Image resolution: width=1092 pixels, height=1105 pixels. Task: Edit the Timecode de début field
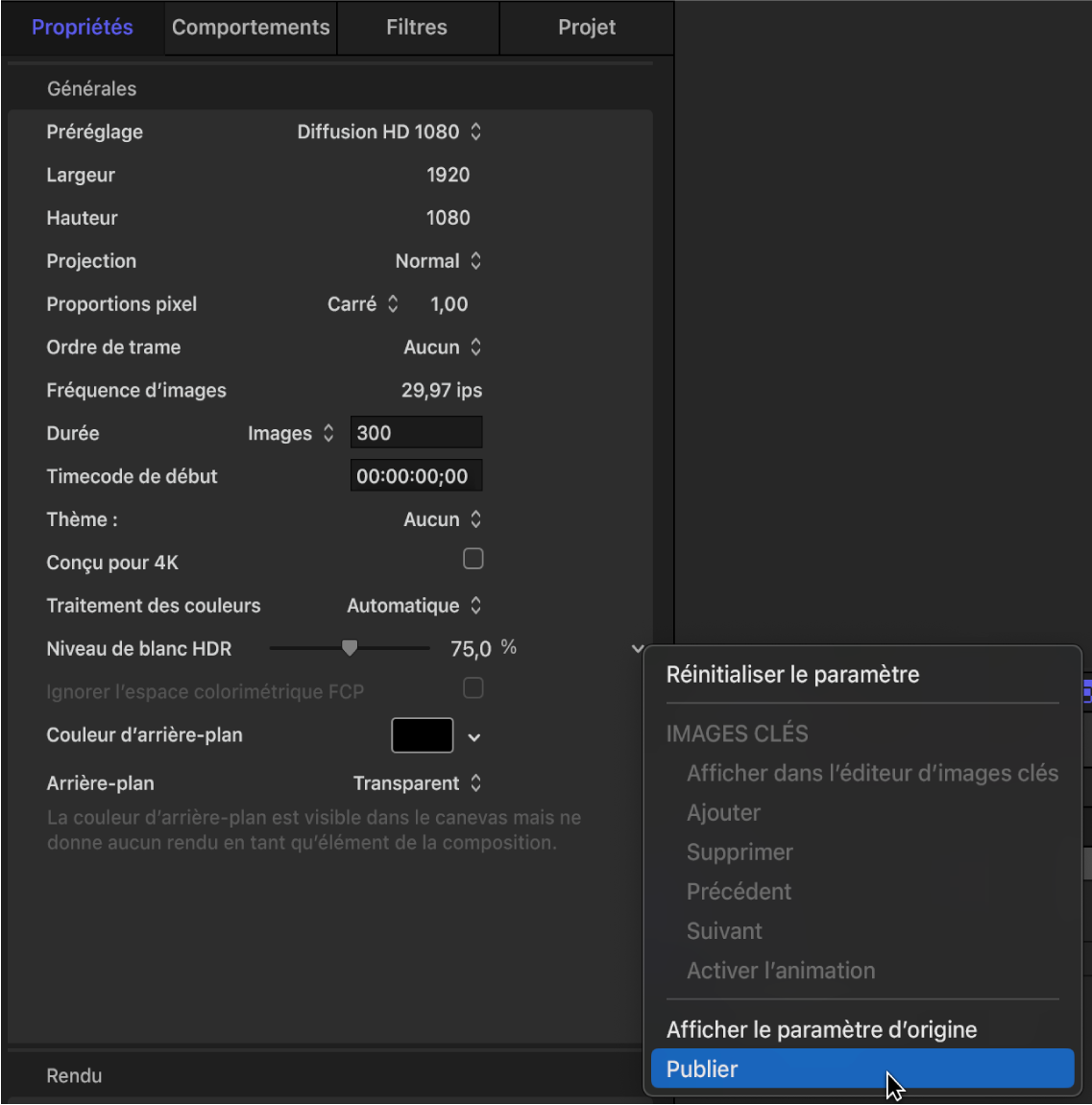(416, 475)
